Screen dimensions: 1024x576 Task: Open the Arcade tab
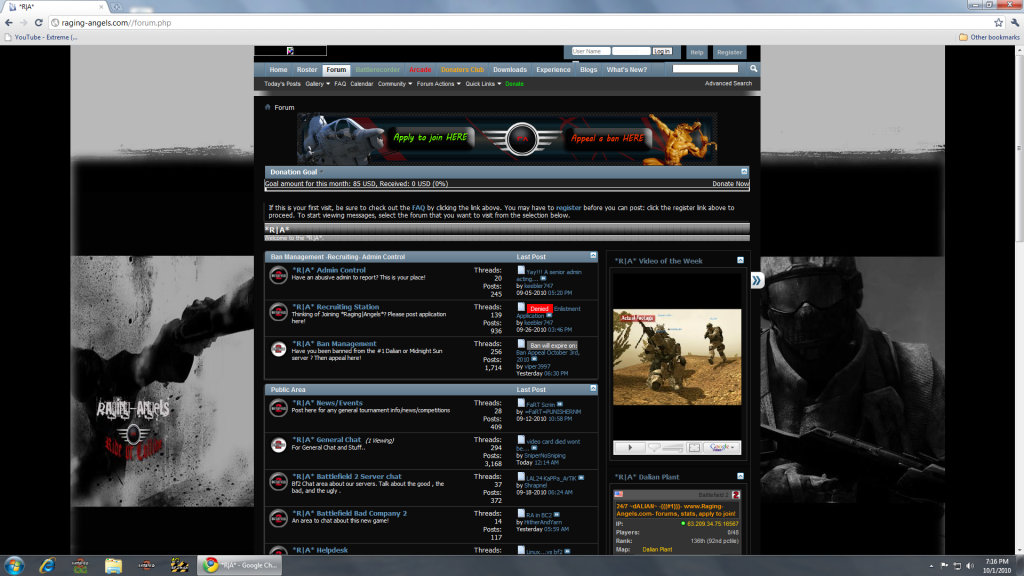coord(420,69)
